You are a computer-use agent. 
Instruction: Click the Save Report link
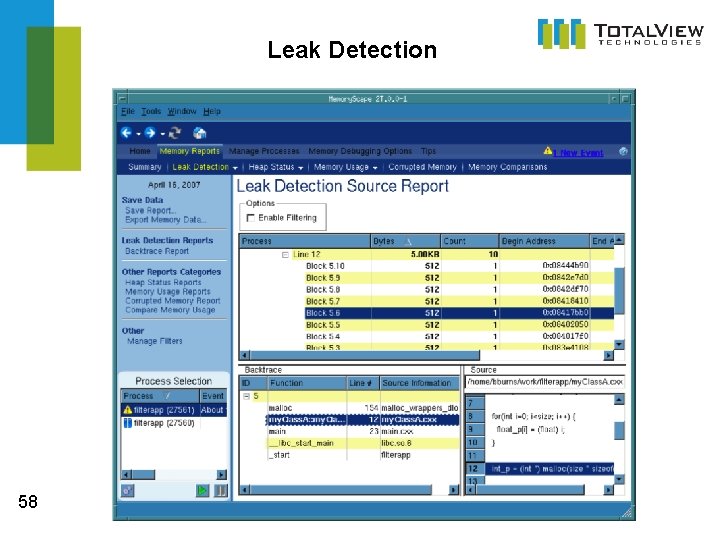click(x=151, y=211)
